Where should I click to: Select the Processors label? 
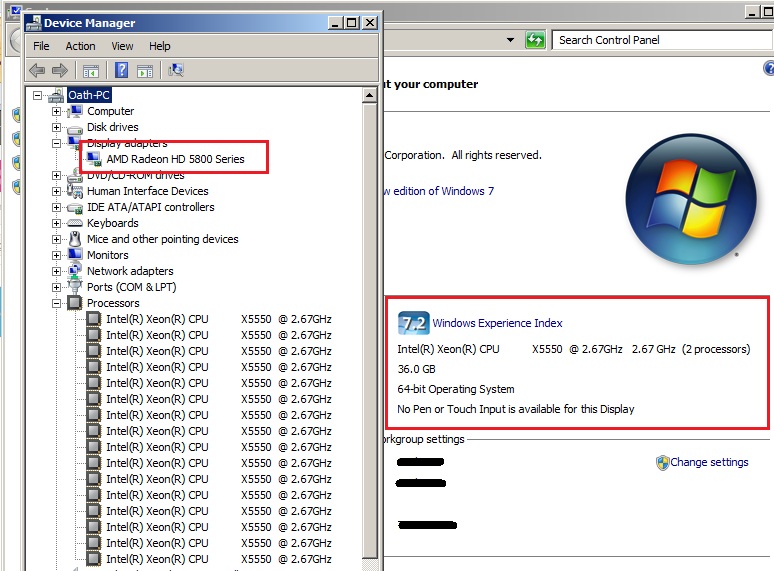[113, 303]
